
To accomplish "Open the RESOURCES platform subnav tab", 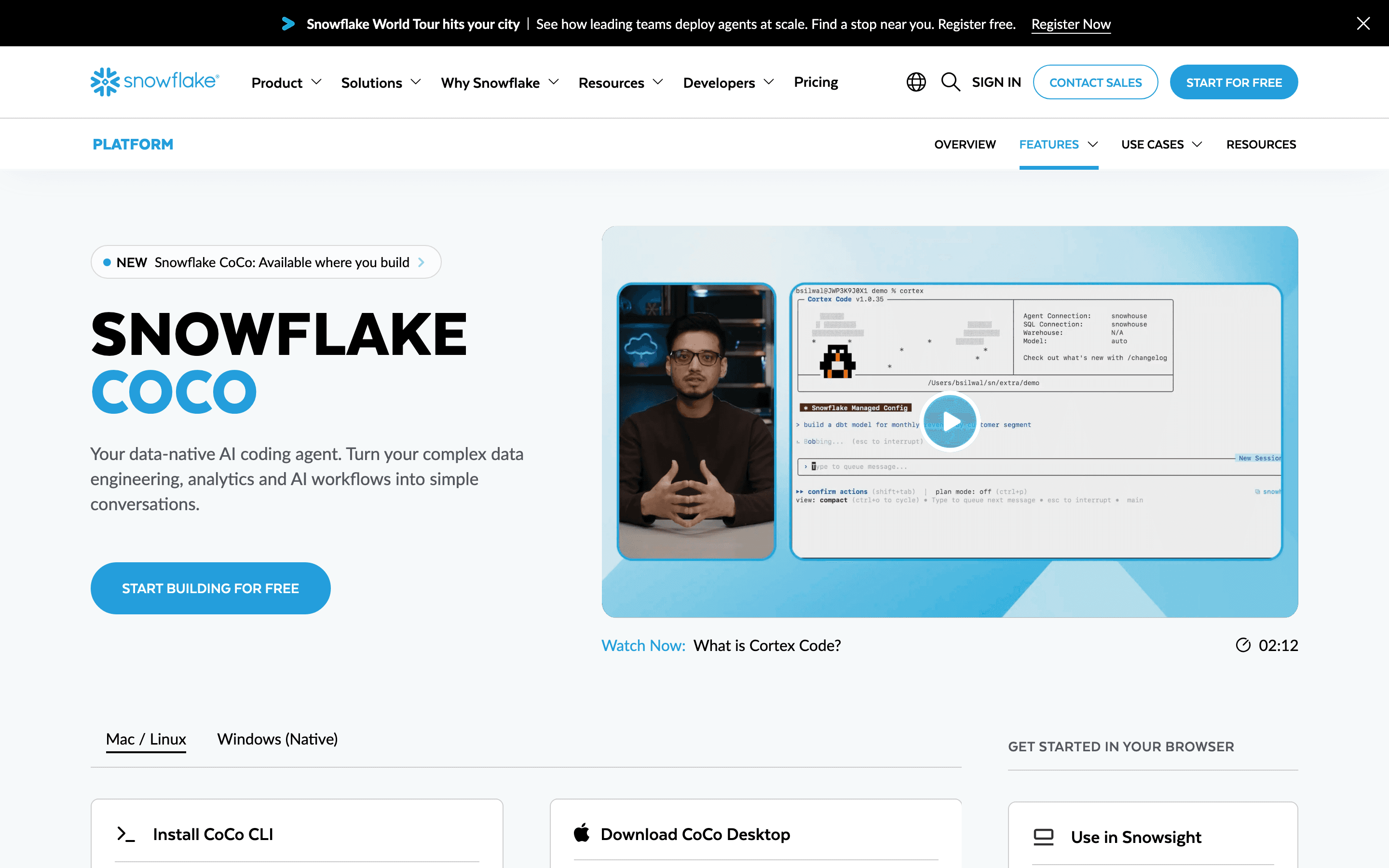I will tap(1261, 144).
